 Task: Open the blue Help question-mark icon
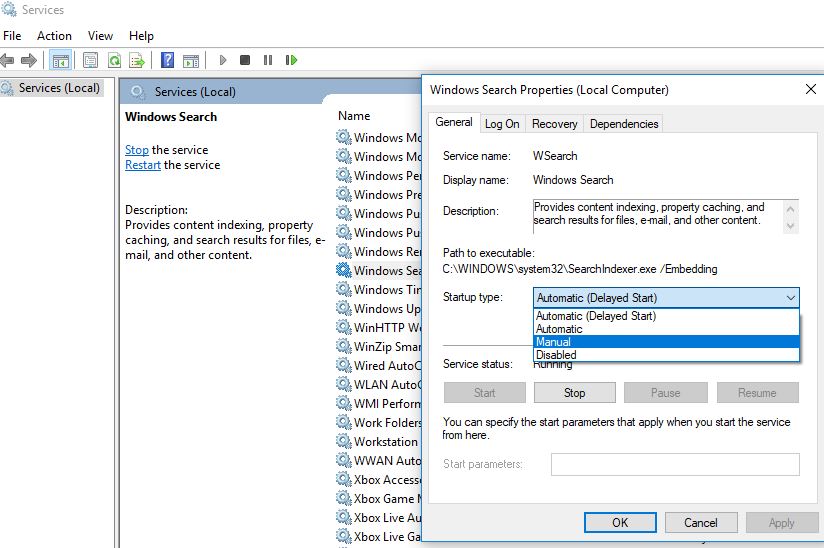point(167,60)
